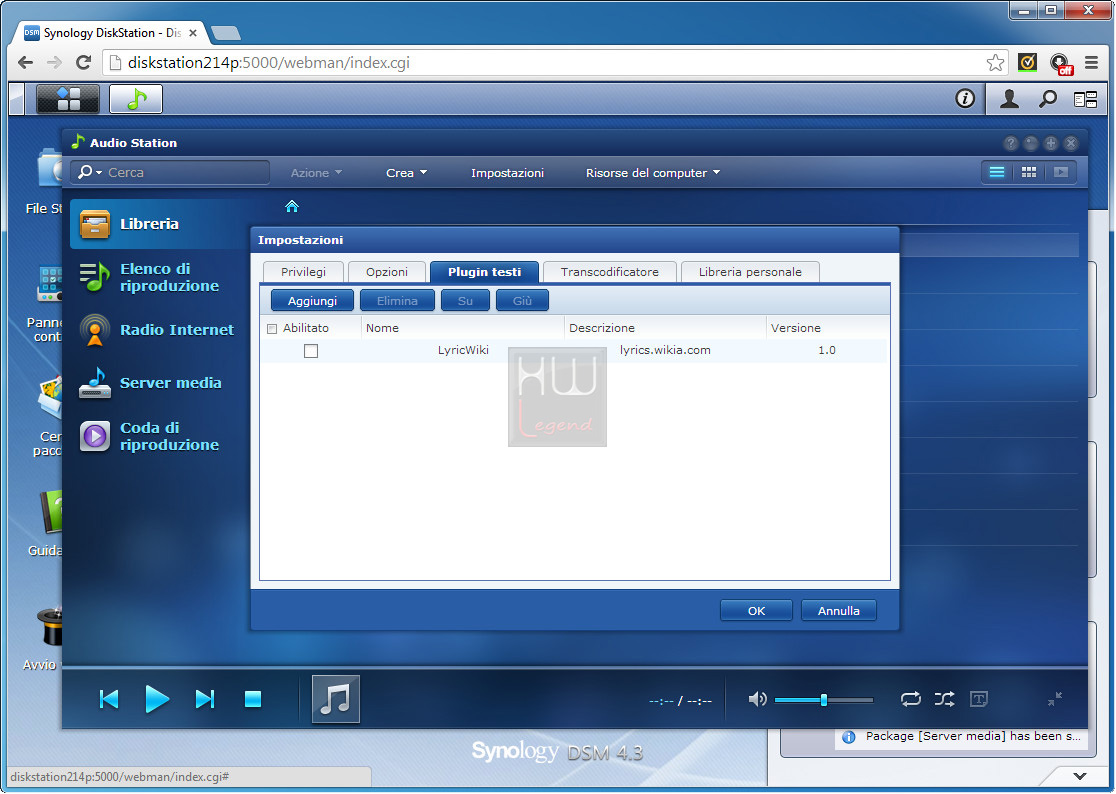Open the DSM information icon
The image size is (1116, 794).
(964, 98)
